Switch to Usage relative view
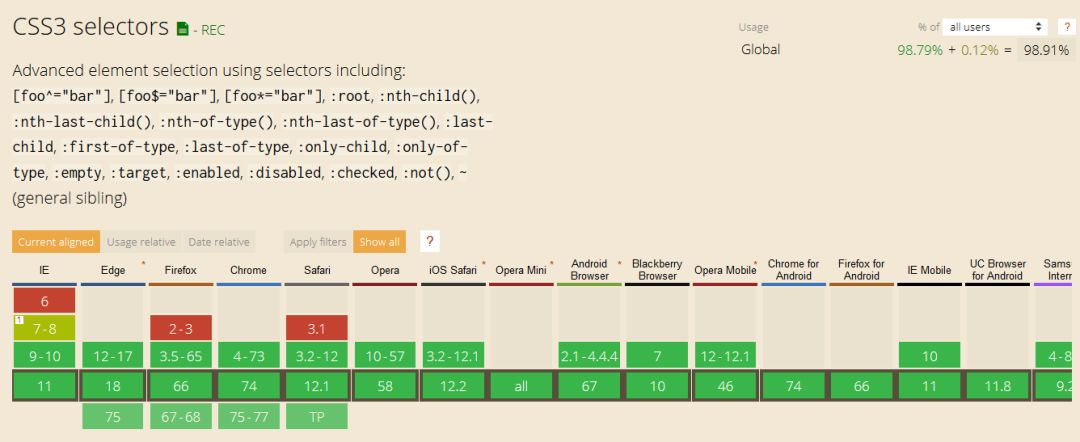The height and width of the screenshot is (442, 1080). click(141, 242)
